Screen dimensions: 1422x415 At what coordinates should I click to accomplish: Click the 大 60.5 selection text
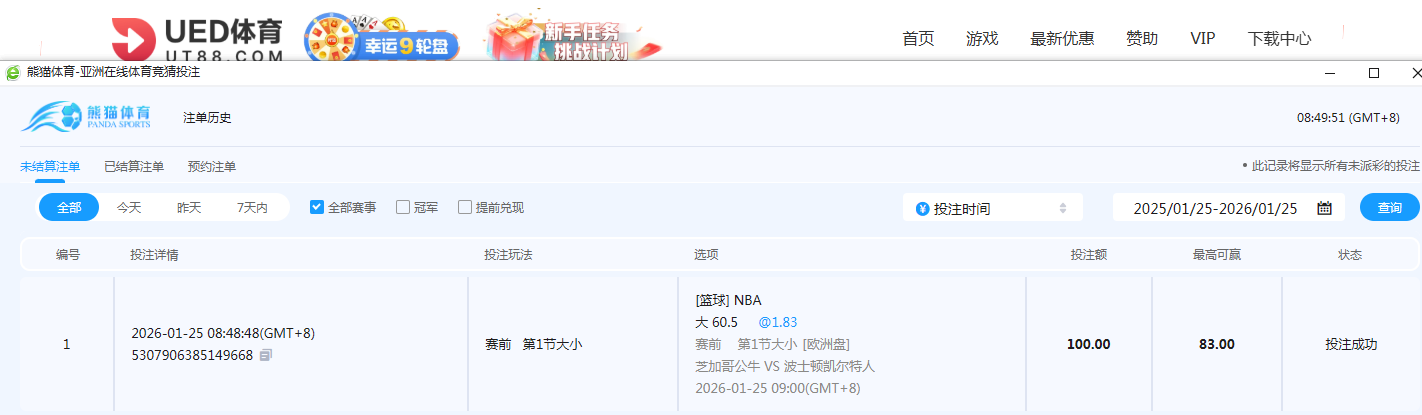pos(716,322)
